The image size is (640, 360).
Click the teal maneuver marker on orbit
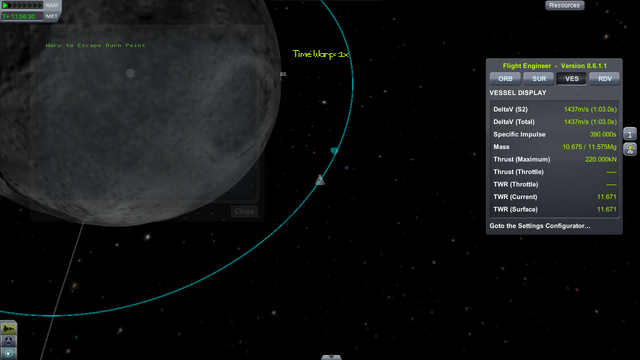pos(334,151)
